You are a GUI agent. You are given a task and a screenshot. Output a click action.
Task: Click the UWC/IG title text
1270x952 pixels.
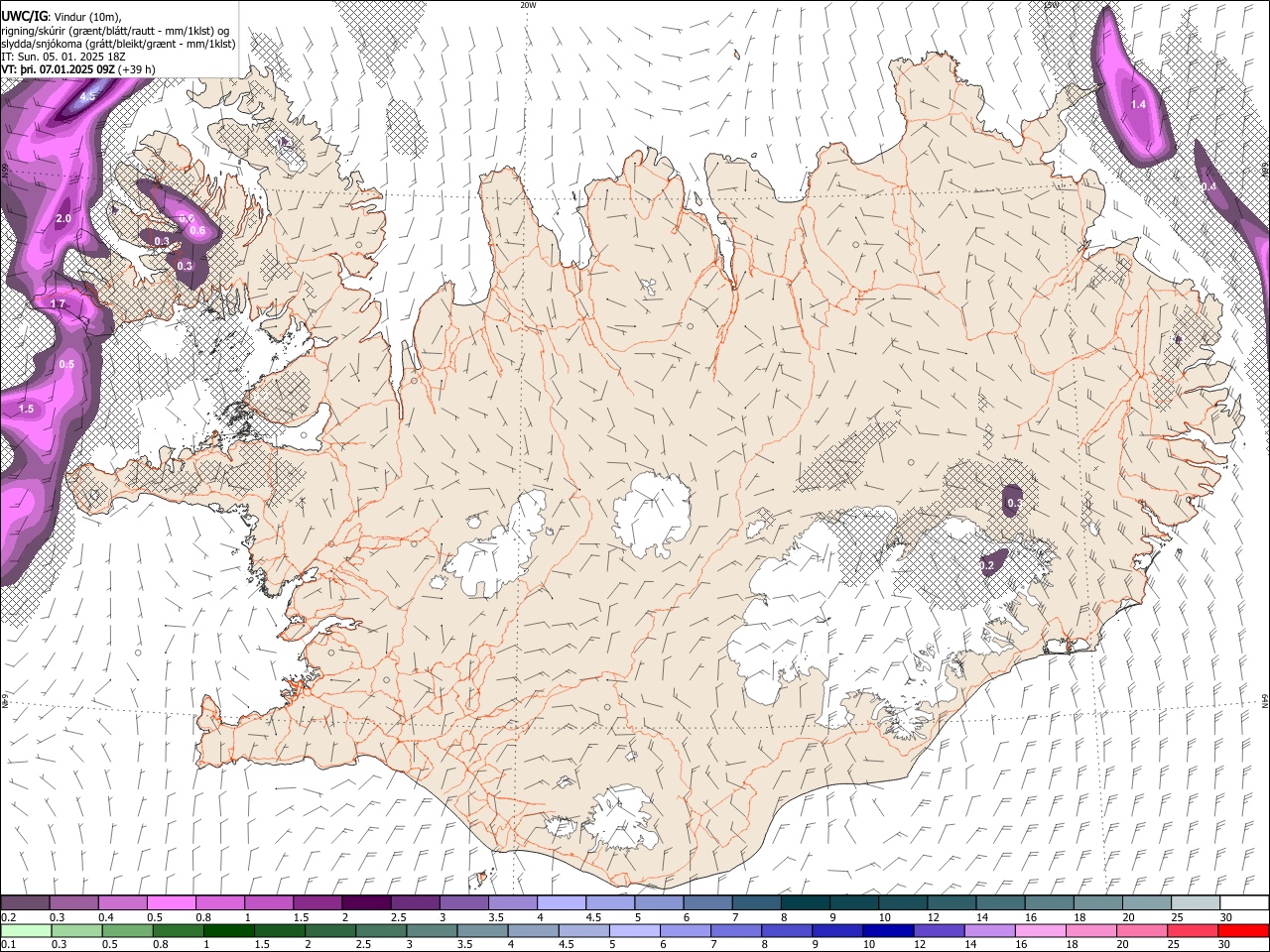pos(24,17)
